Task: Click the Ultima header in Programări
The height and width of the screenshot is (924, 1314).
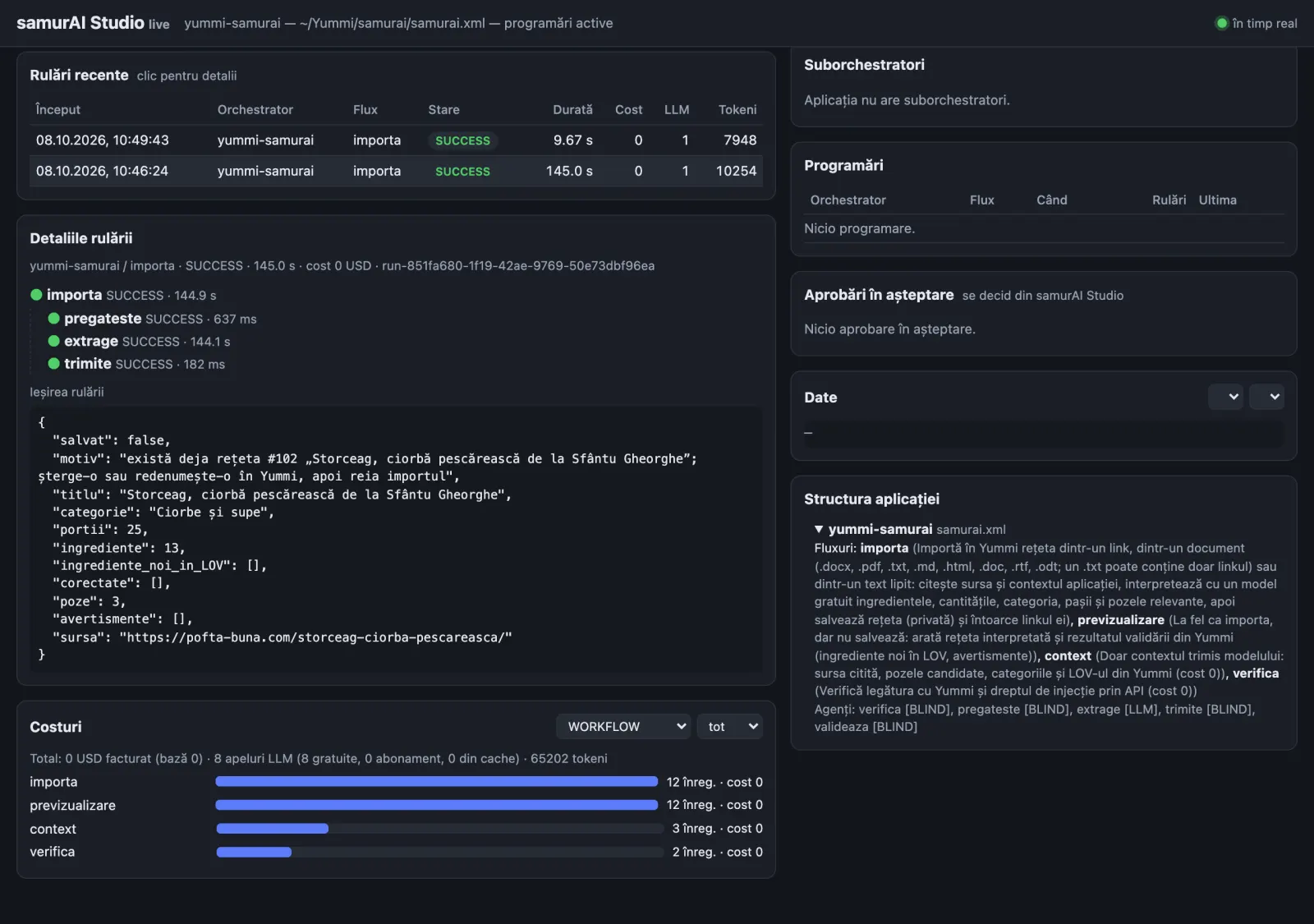Action: tap(1217, 200)
